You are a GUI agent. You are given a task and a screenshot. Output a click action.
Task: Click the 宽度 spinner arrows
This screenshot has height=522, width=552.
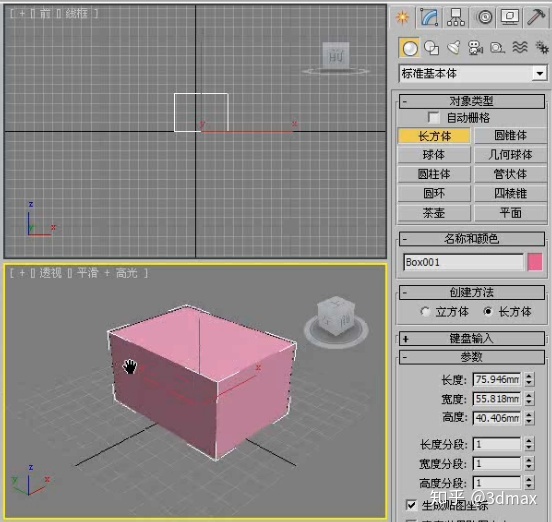point(529,399)
